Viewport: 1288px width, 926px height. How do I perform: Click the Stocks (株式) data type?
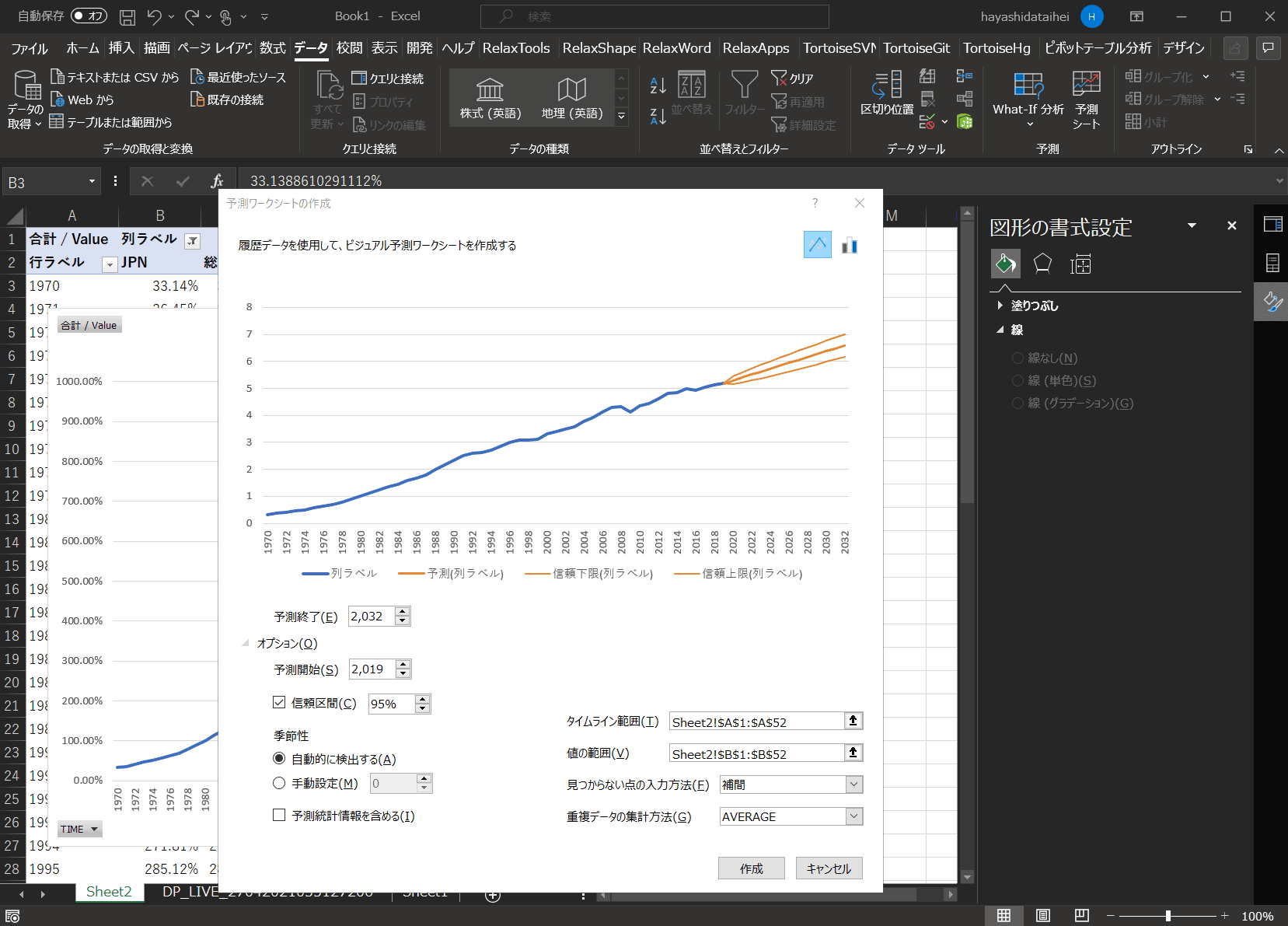490,99
